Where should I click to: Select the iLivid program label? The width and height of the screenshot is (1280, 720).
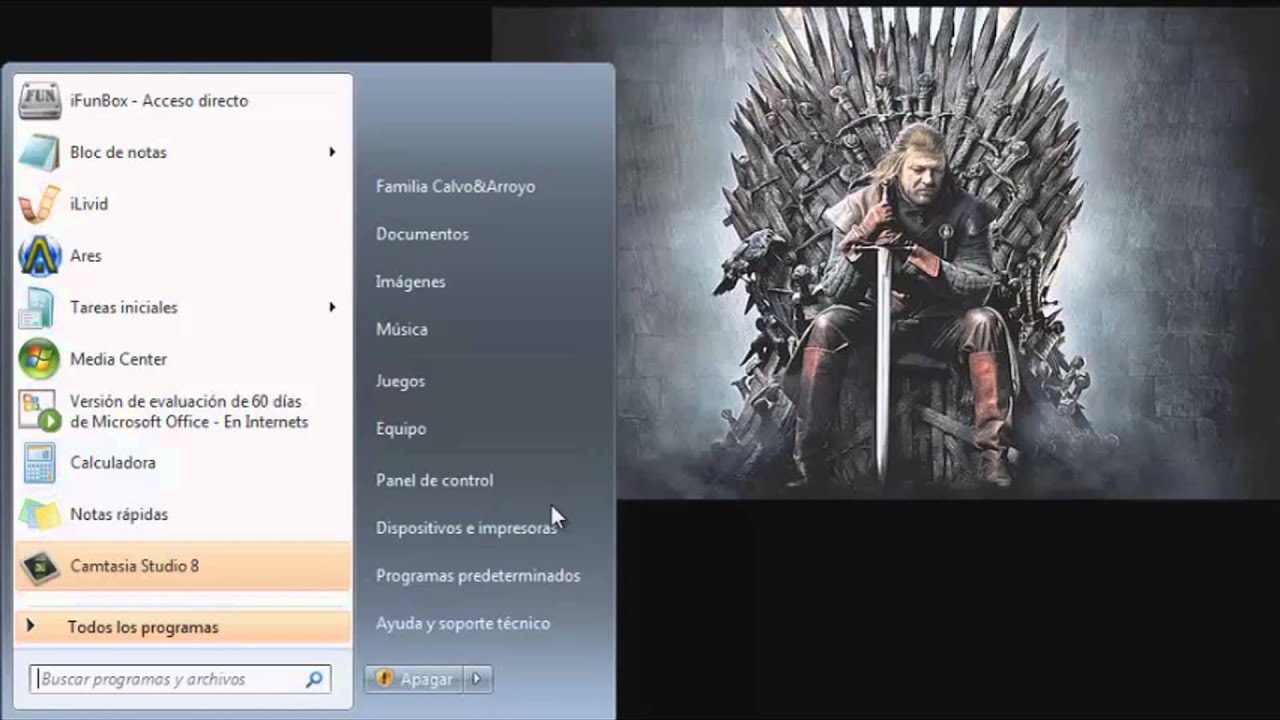click(89, 204)
